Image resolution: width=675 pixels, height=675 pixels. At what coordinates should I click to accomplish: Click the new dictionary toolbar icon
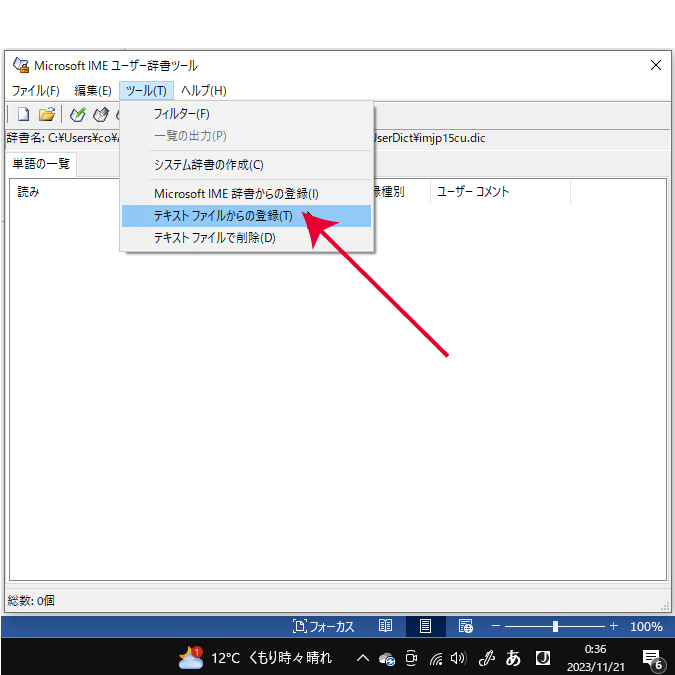(23, 115)
